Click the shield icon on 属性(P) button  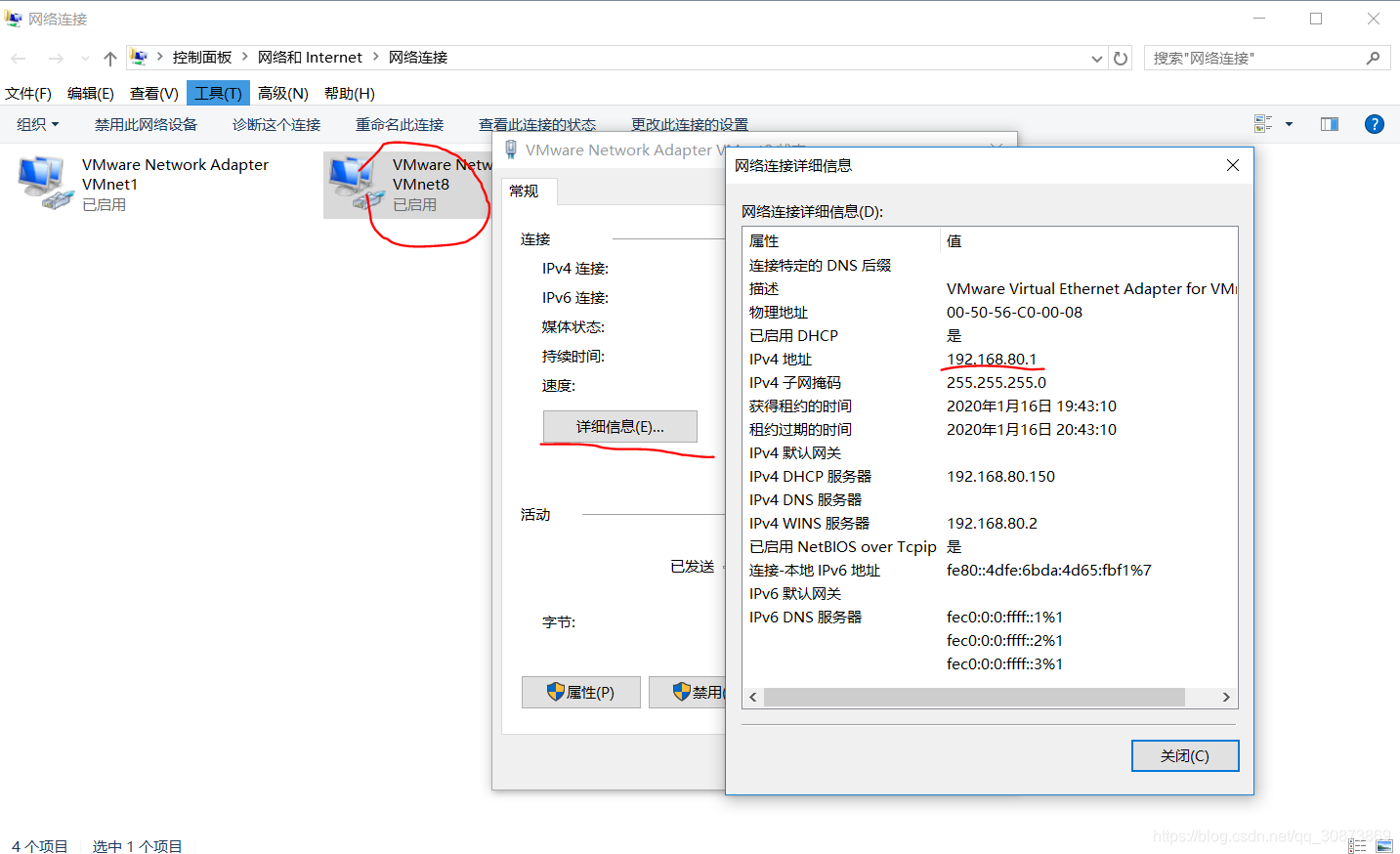click(x=555, y=692)
